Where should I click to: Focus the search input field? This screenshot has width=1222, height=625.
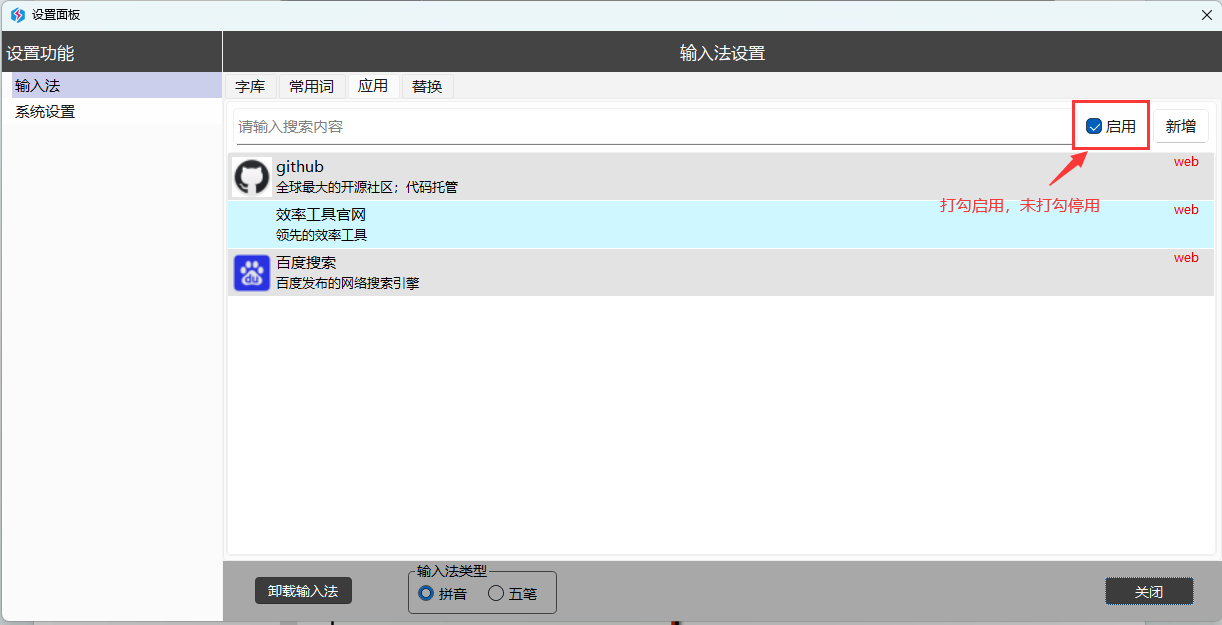650,127
